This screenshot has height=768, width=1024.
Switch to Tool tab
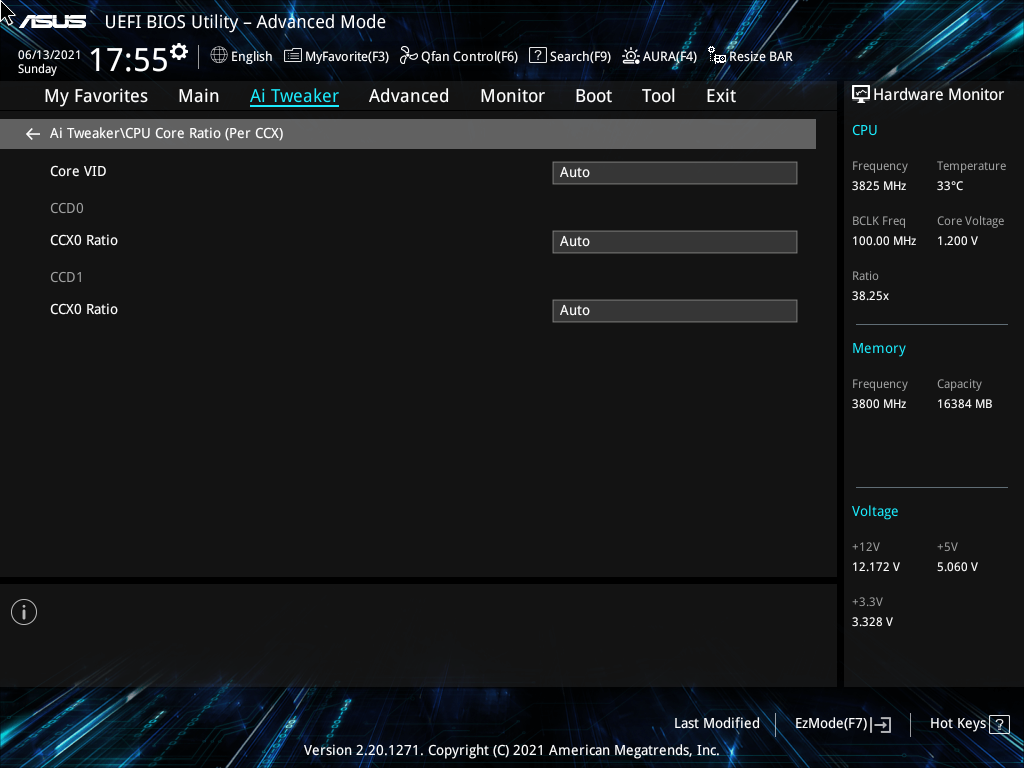pos(658,96)
